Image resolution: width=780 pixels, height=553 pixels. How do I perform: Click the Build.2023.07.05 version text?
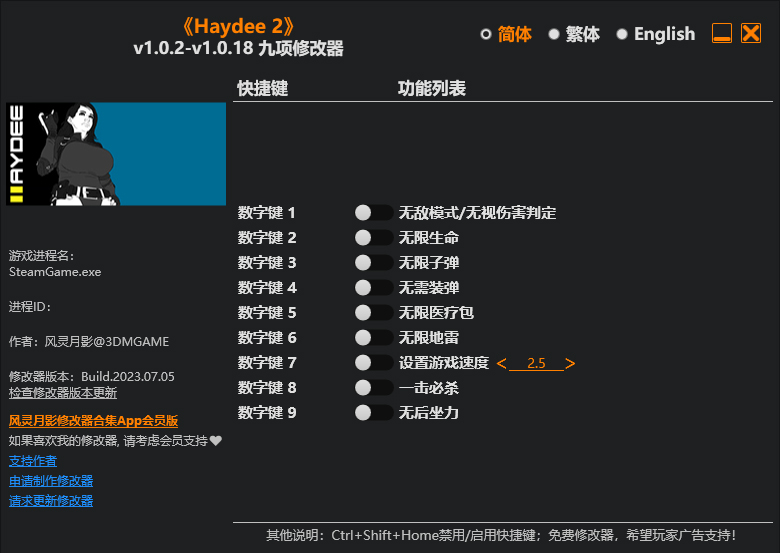[x=128, y=376]
